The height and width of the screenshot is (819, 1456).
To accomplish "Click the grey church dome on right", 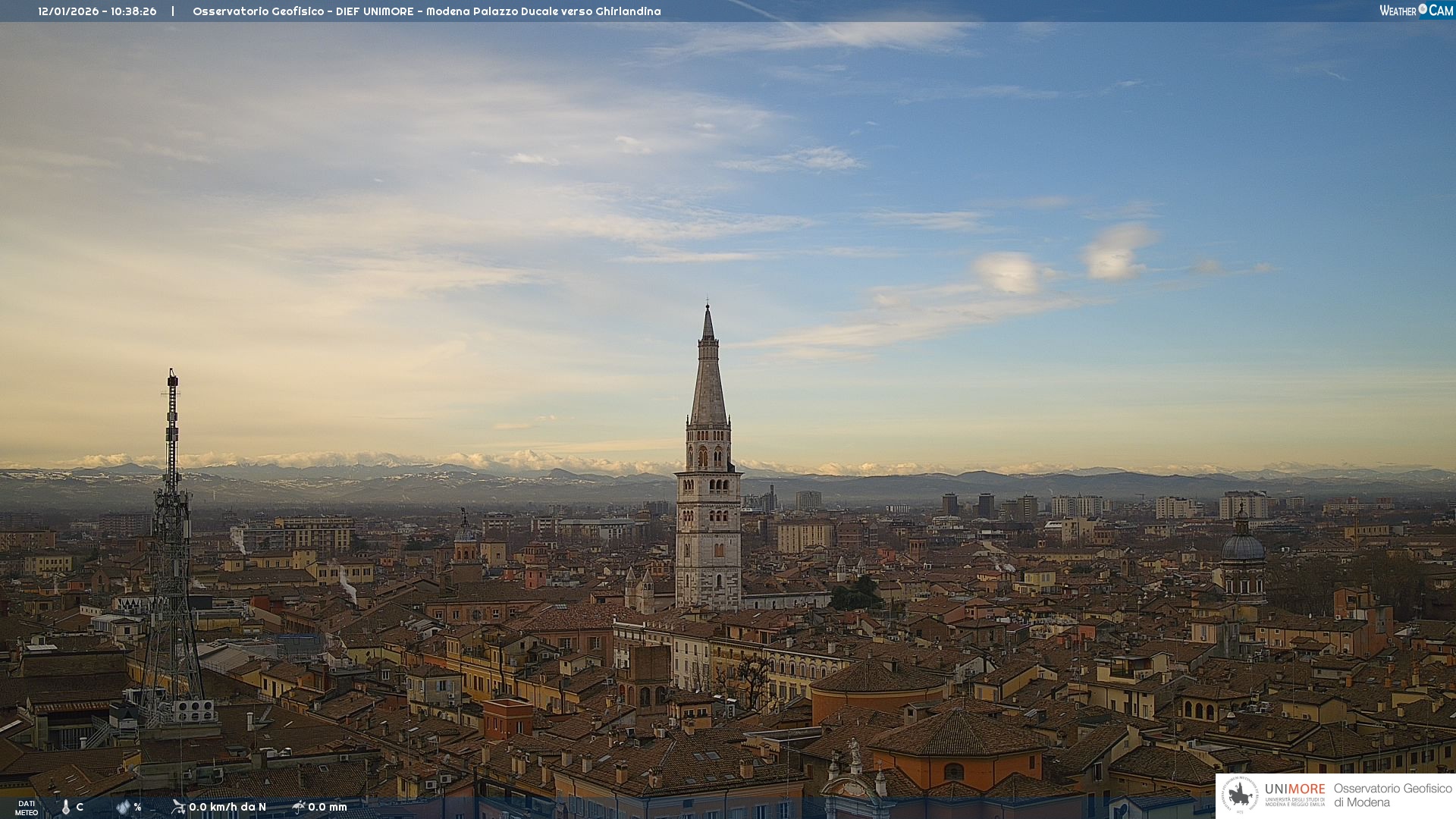I will (1242, 548).
